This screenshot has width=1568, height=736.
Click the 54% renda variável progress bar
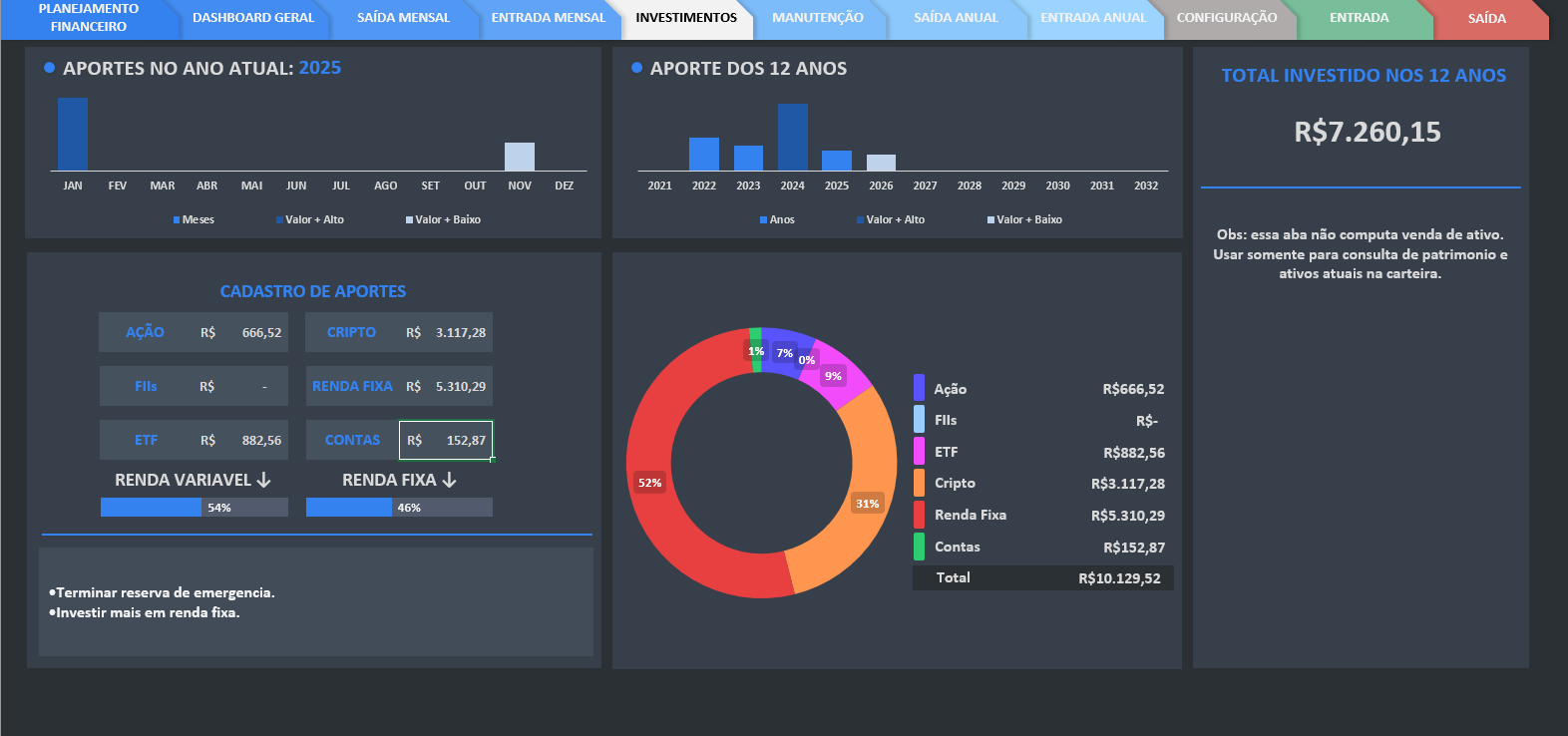[195, 508]
